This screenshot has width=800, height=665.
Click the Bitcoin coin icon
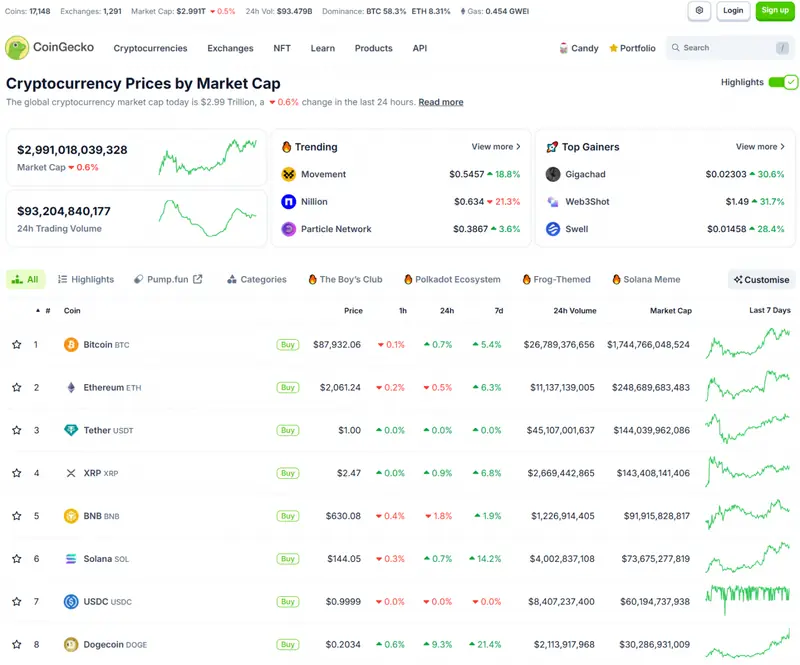(x=71, y=344)
